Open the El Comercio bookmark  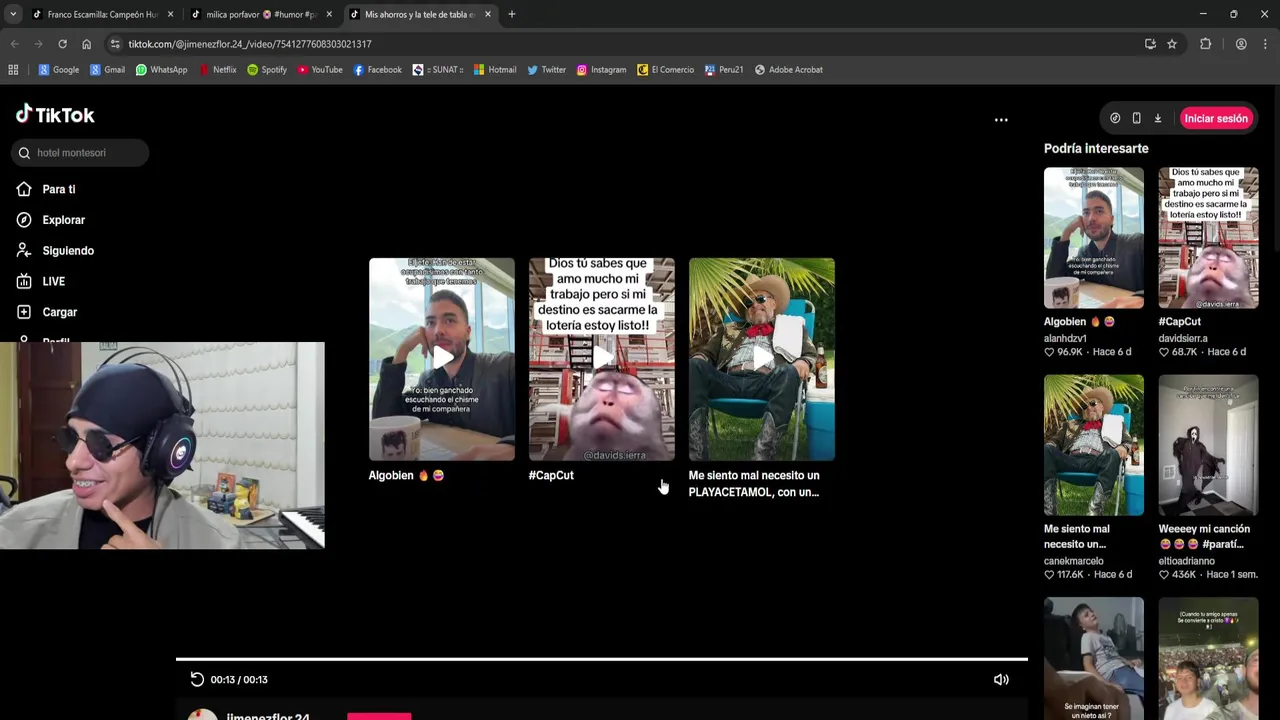[x=665, y=70]
